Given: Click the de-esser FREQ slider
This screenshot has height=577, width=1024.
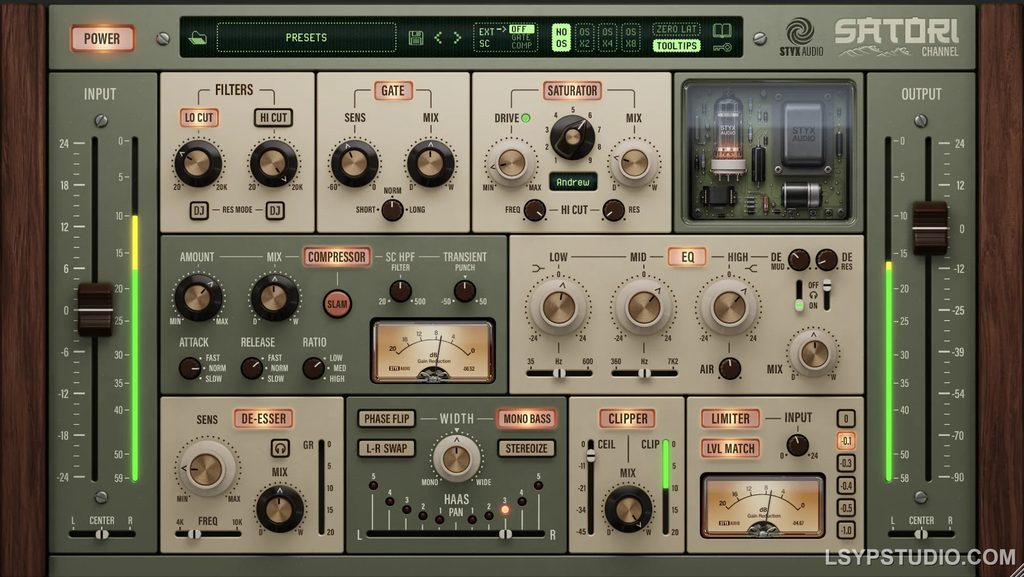Looking at the screenshot, I should point(208,533).
